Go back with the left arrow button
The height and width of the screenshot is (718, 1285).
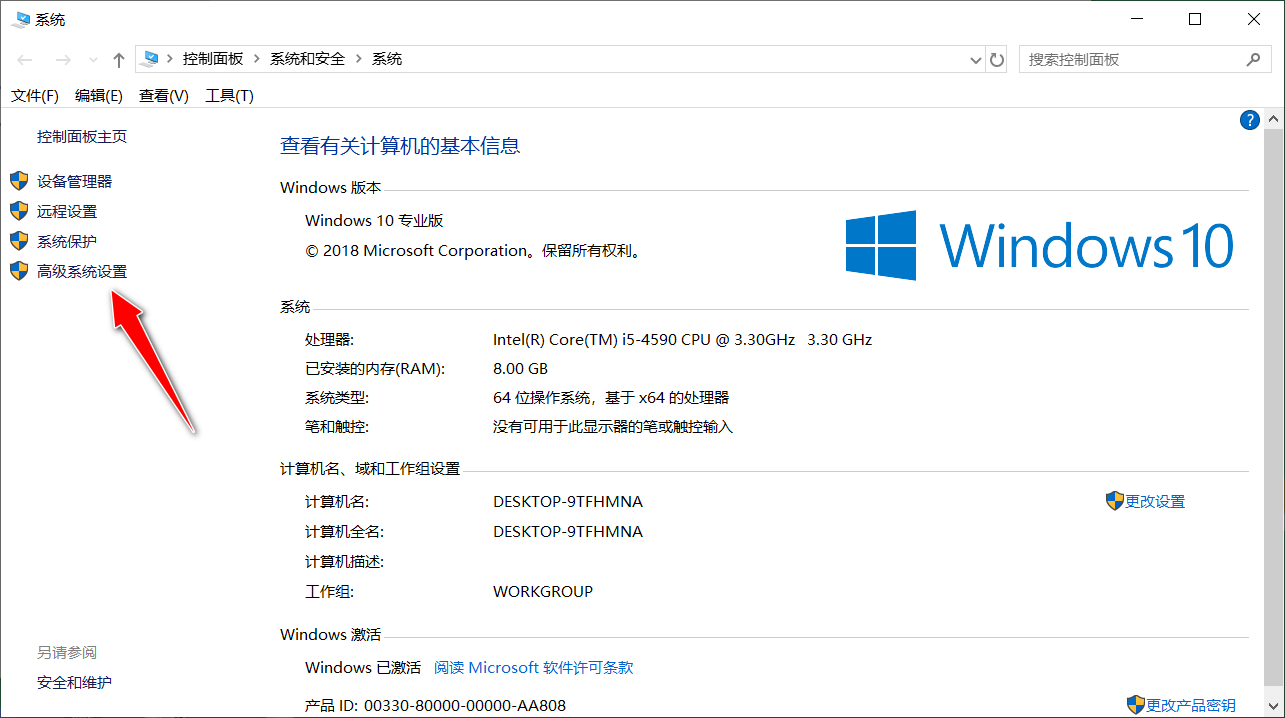click(25, 60)
